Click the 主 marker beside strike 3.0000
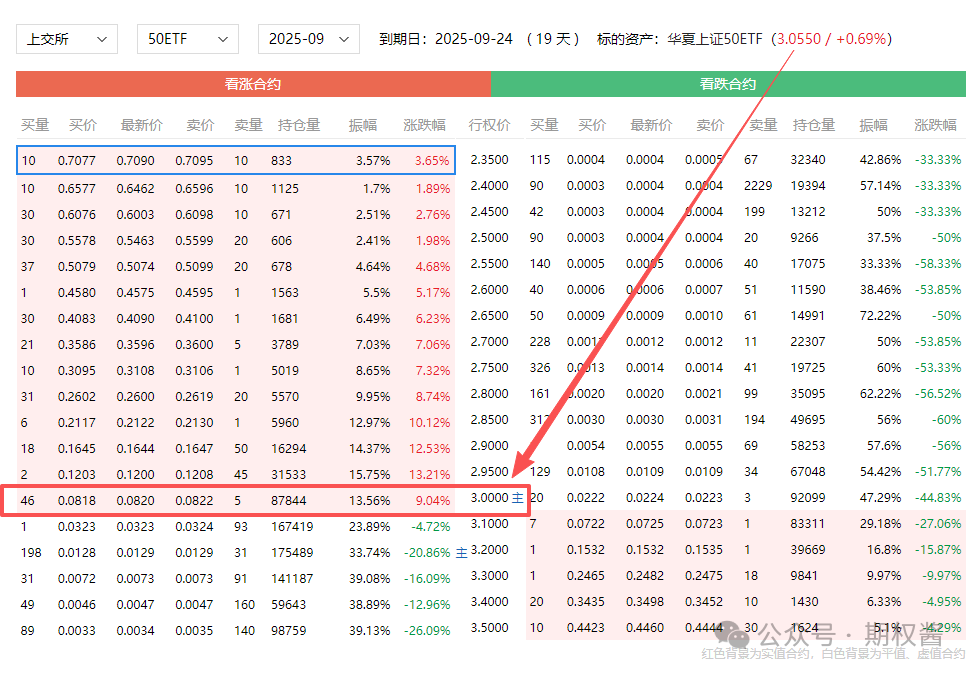The width and height of the screenshot is (974, 673). (518, 498)
